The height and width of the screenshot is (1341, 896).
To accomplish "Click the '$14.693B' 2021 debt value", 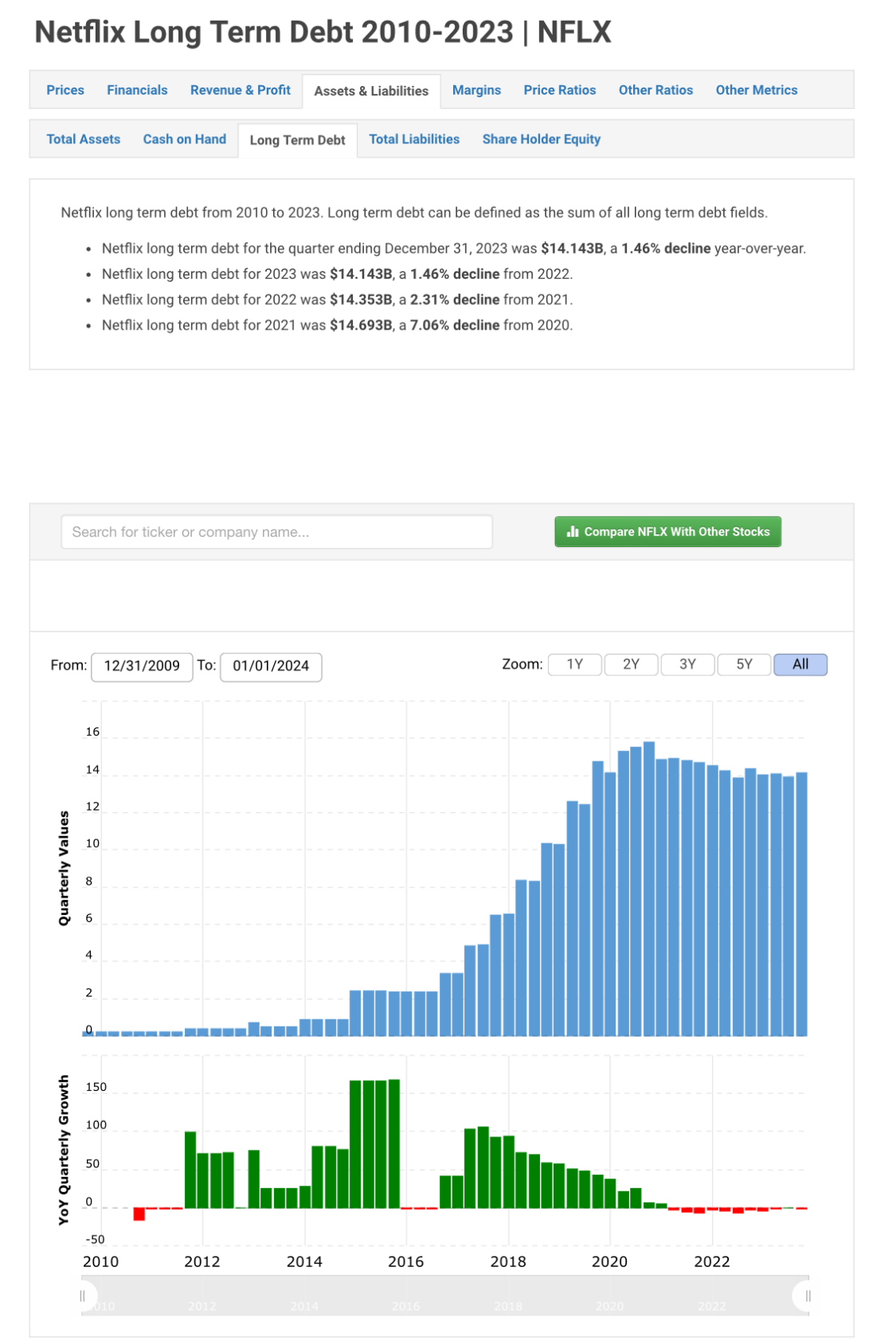I will point(361,325).
